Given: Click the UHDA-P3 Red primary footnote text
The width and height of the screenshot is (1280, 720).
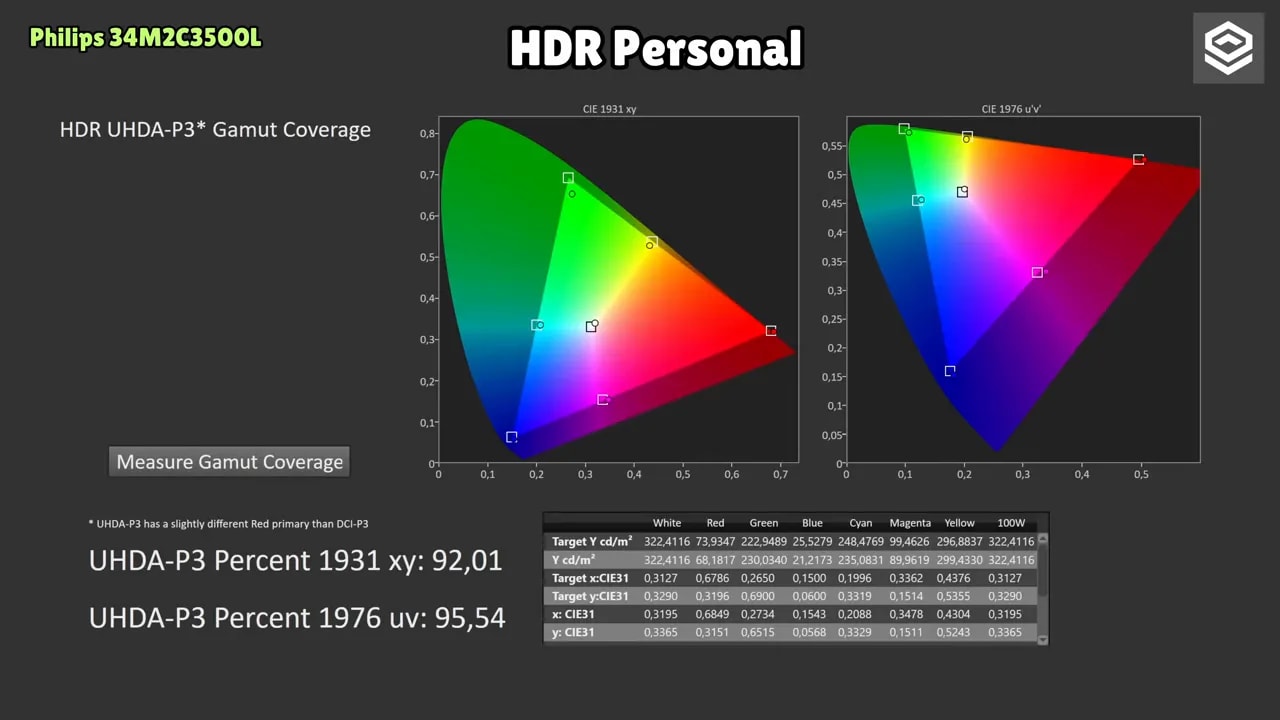Looking at the screenshot, I should (x=229, y=523).
